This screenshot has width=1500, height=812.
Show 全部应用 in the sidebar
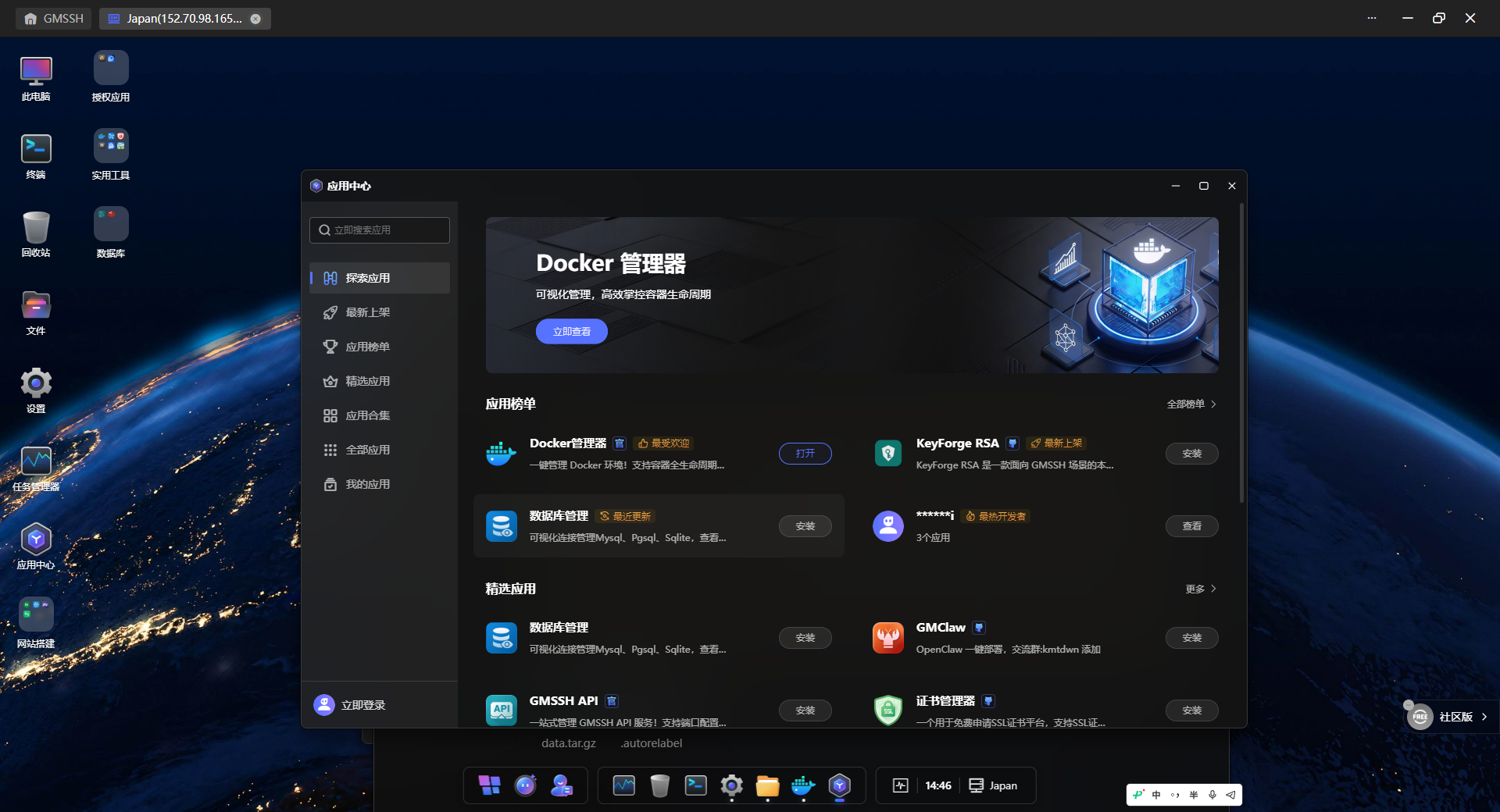tap(380, 450)
